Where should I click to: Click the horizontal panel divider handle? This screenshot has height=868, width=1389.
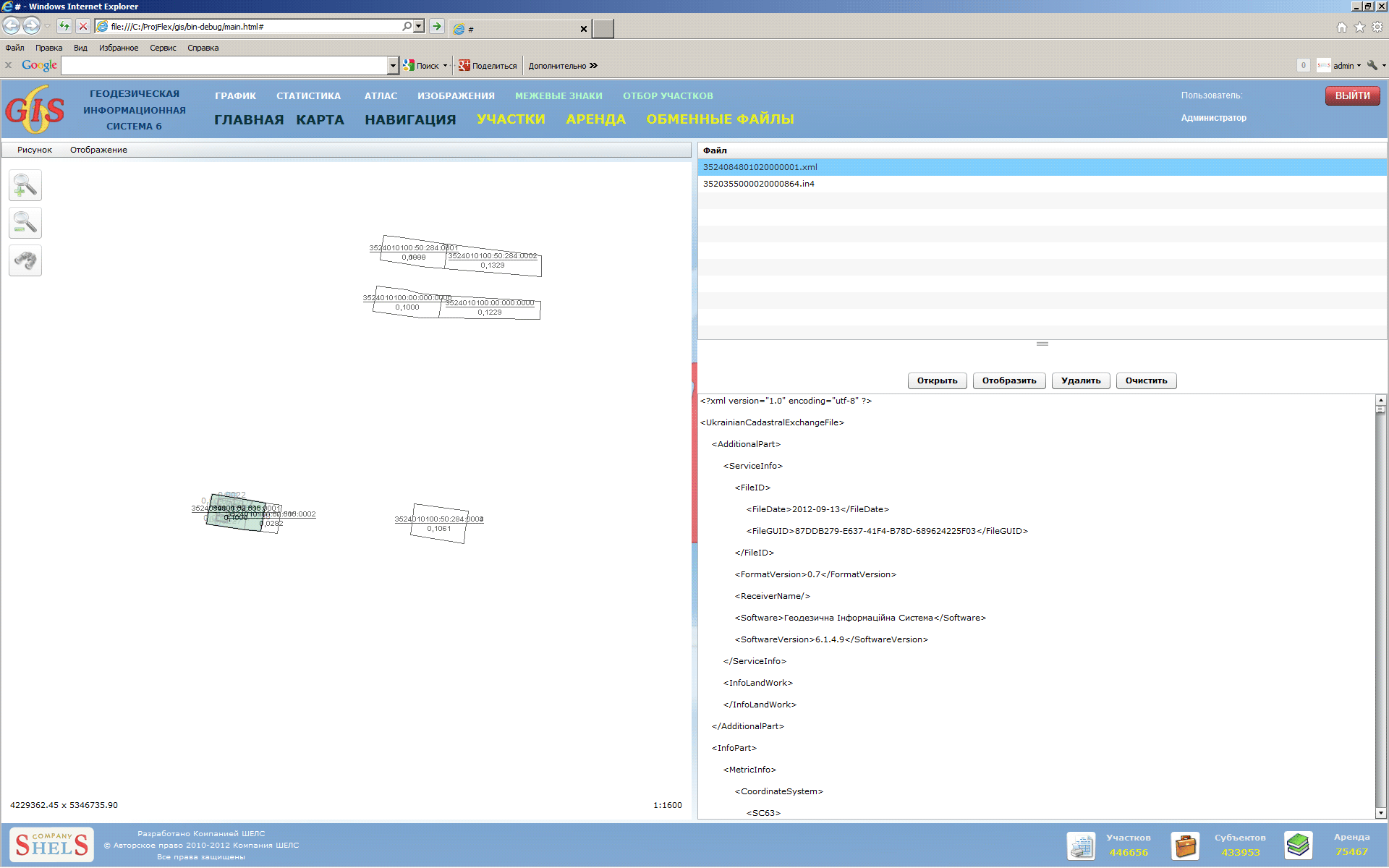pos(1042,344)
